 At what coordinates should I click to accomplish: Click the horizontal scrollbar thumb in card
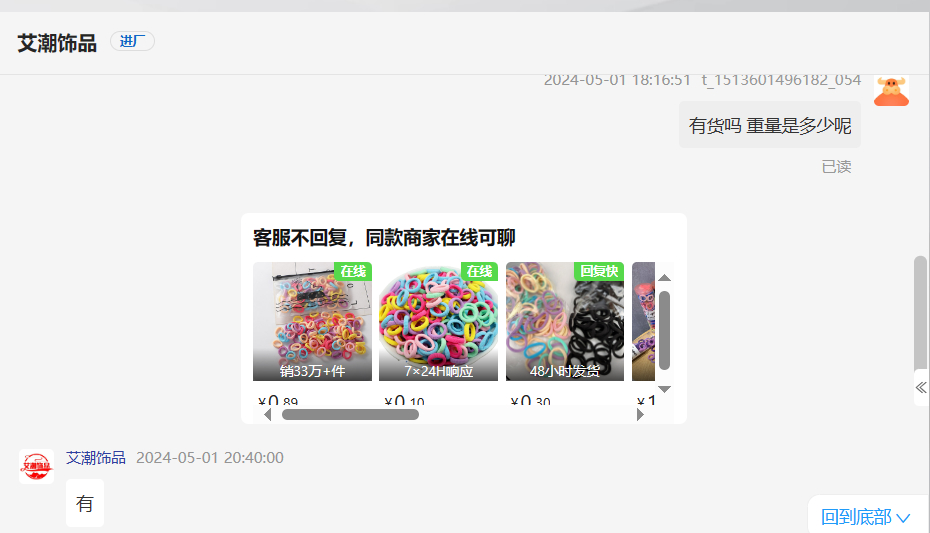(351, 414)
